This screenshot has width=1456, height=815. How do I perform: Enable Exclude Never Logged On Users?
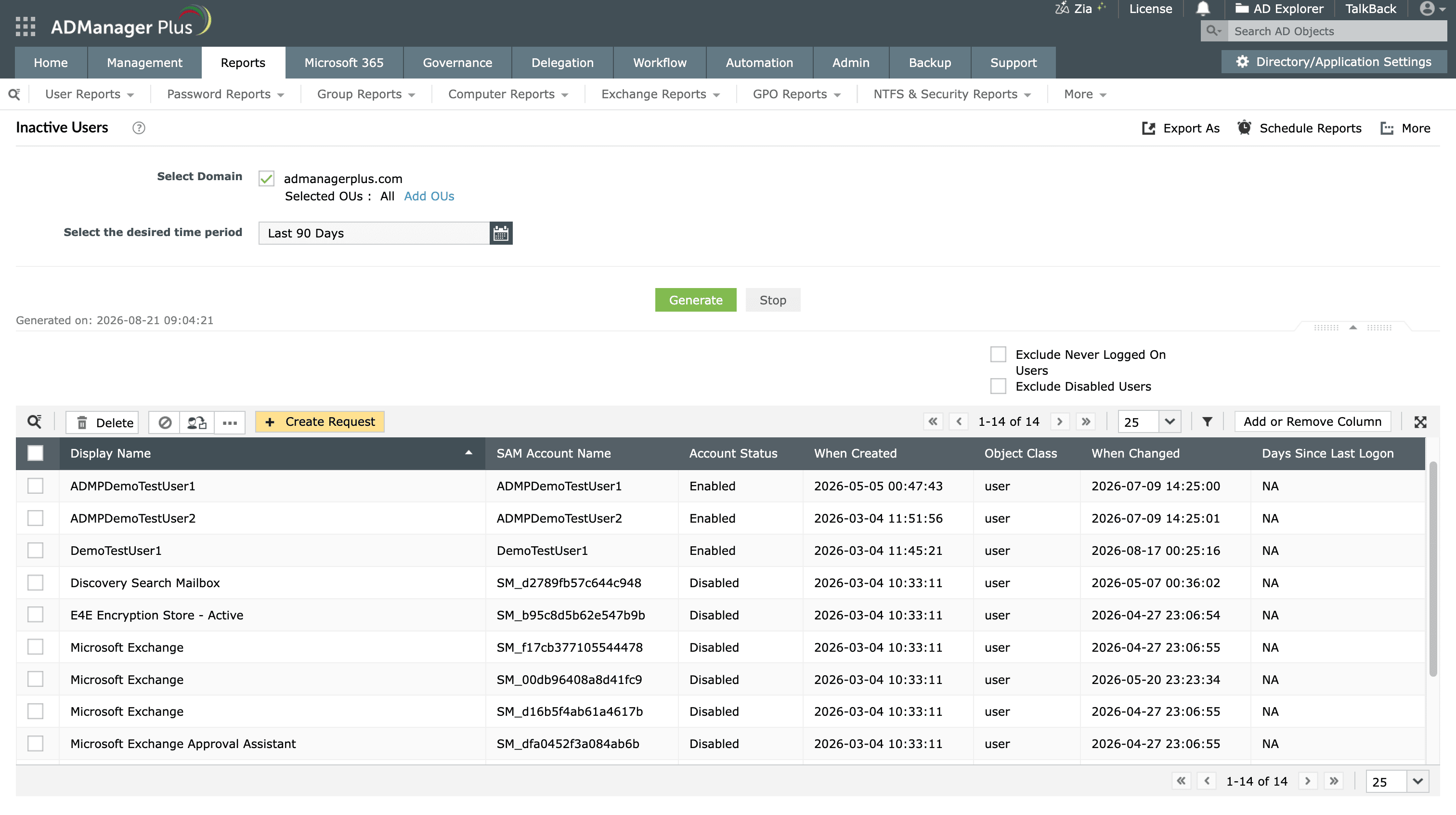tap(998, 355)
